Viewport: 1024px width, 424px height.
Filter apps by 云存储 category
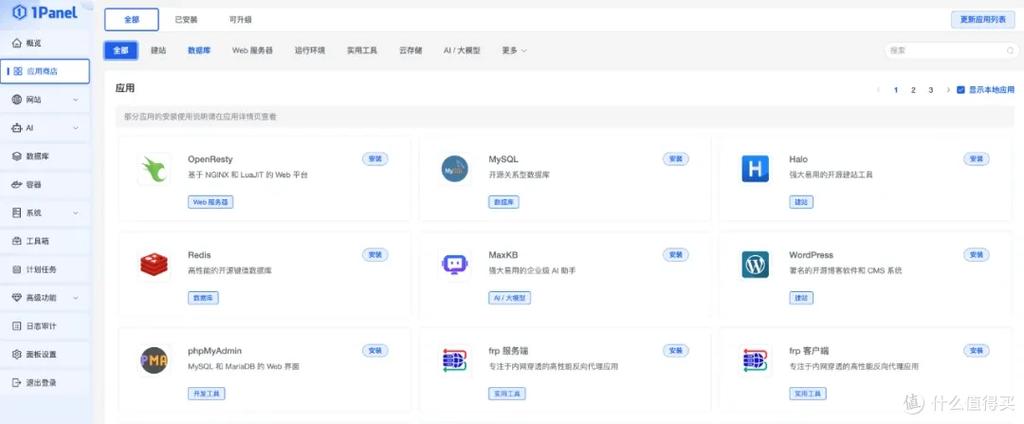411,50
